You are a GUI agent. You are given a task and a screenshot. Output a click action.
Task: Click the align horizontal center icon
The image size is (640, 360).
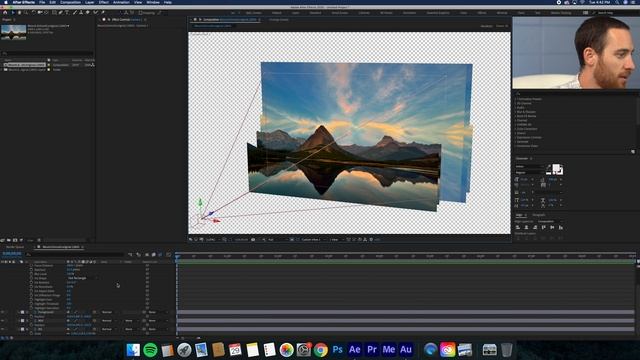tap(526, 227)
